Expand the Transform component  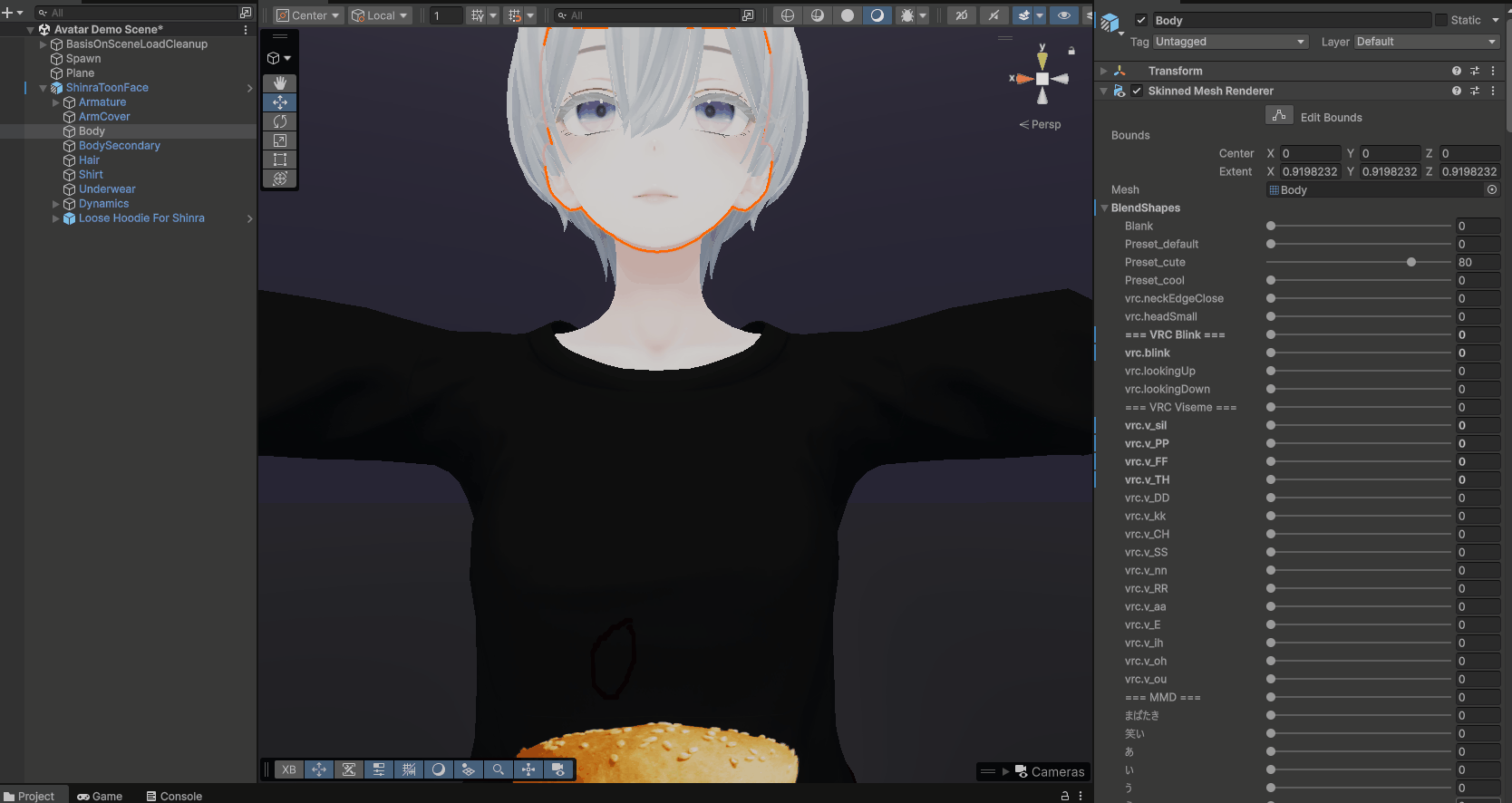[1103, 71]
